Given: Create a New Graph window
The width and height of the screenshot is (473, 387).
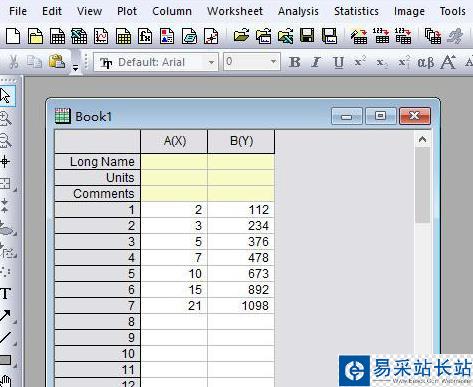Looking at the screenshot, I should click(101, 36).
